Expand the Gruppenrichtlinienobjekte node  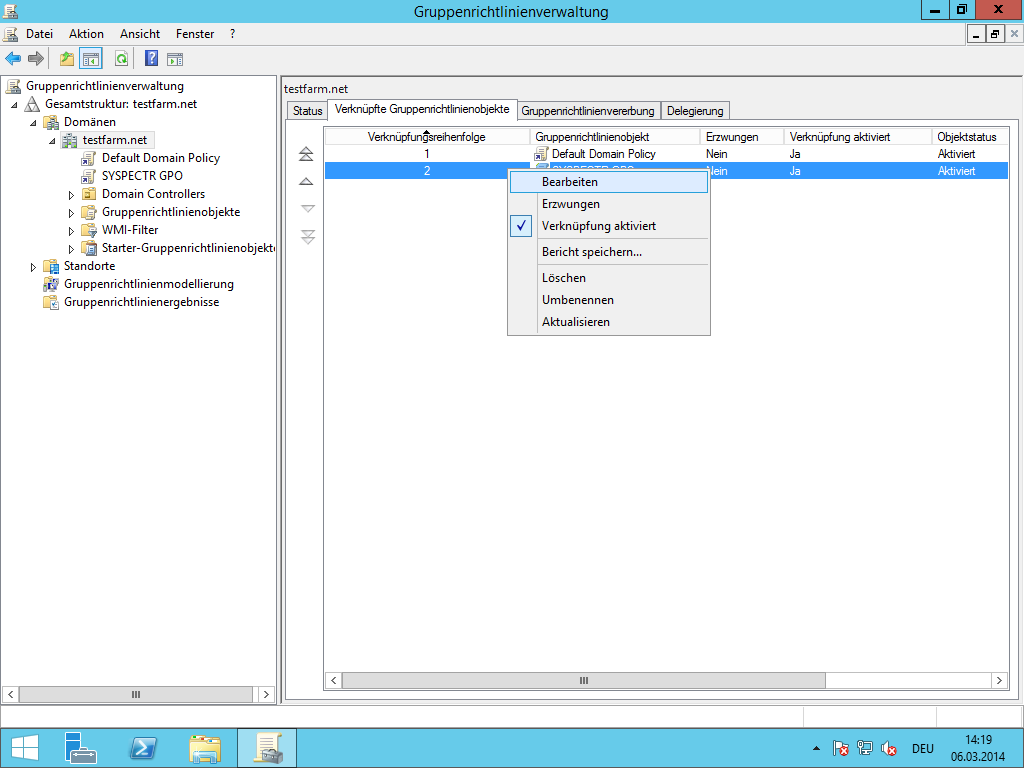[71, 213]
